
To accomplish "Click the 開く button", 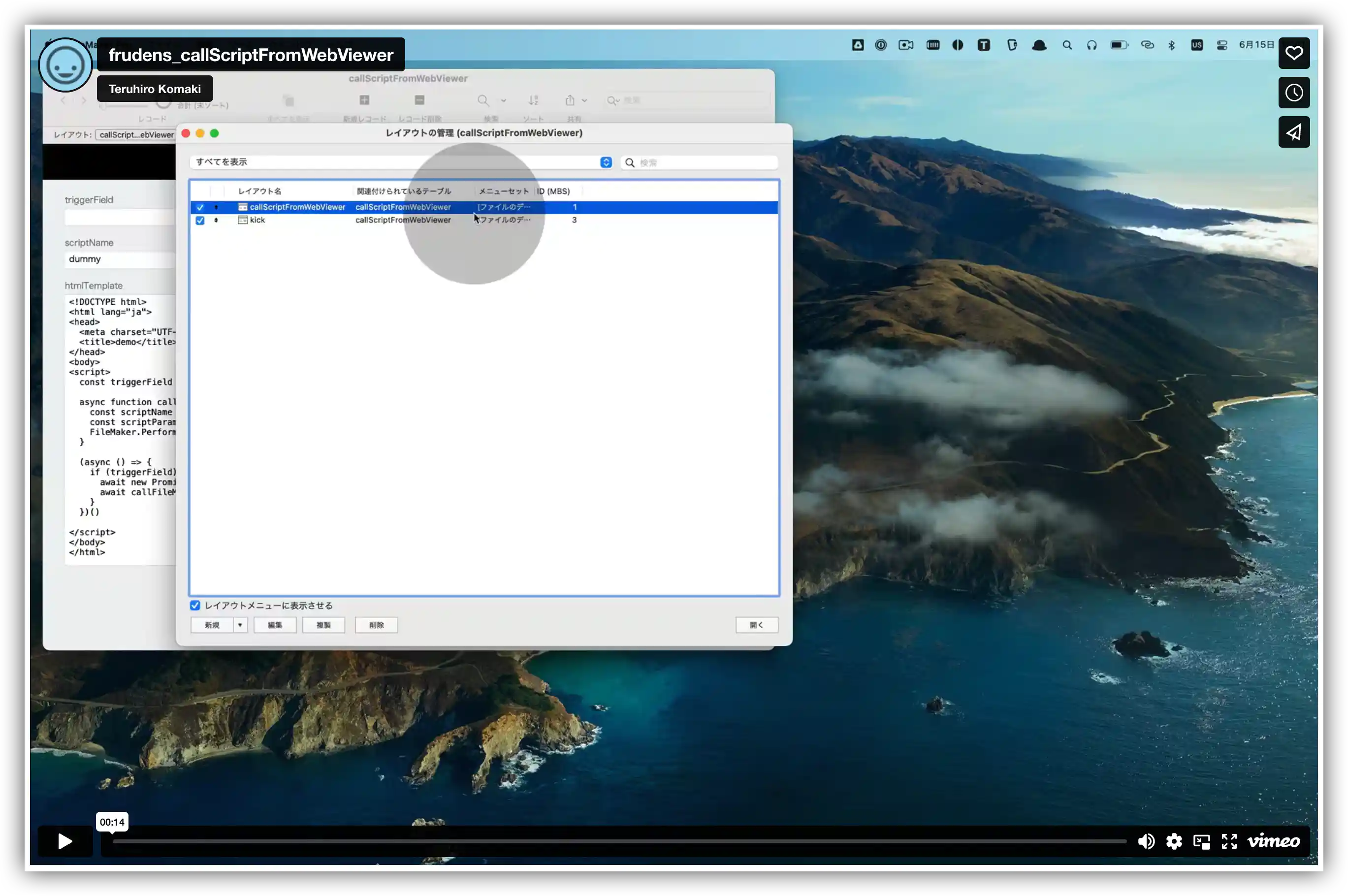I will click(756, 625).
